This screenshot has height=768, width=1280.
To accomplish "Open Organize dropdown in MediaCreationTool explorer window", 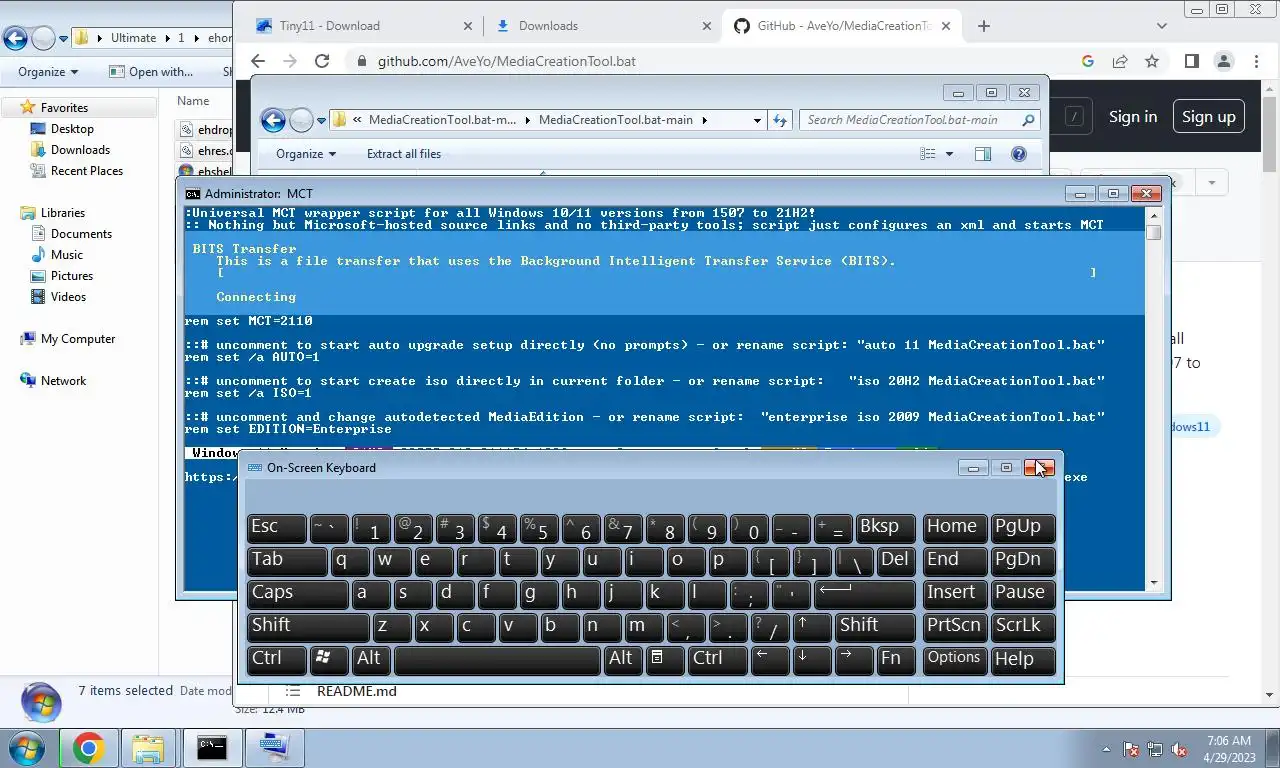I will click(306, 154).
